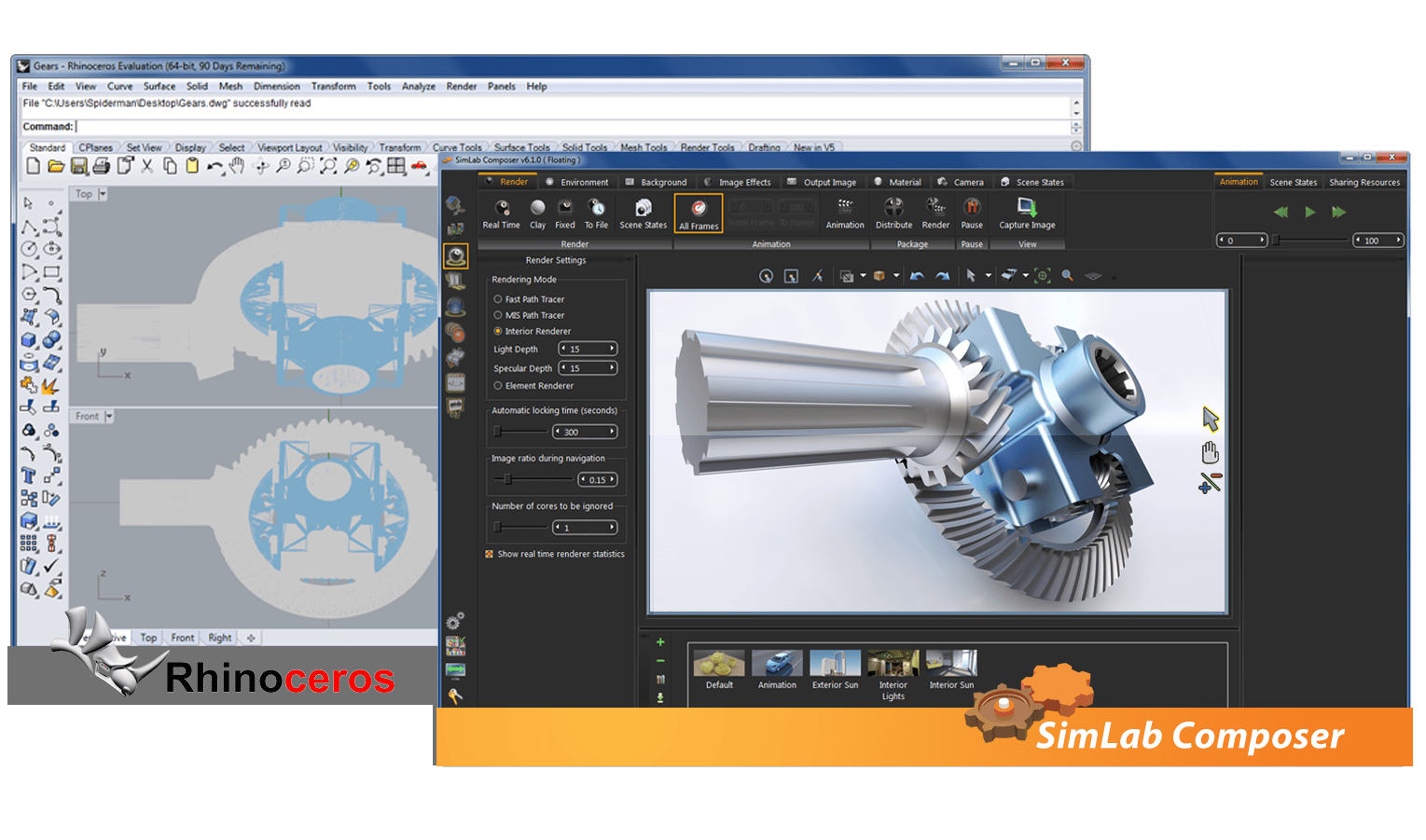Play the animation forward
Viewport: 1426px width, 840px height.
pos(1310,213)
